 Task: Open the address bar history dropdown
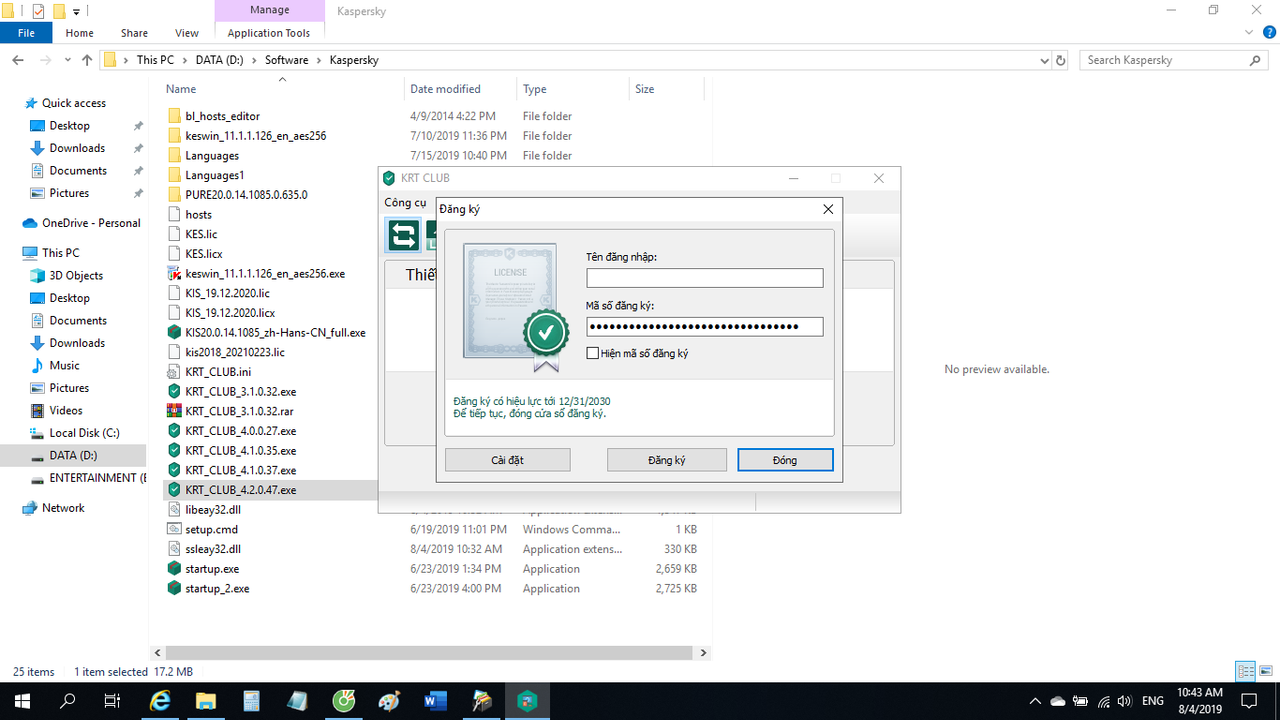click(x=1044, y=60)
